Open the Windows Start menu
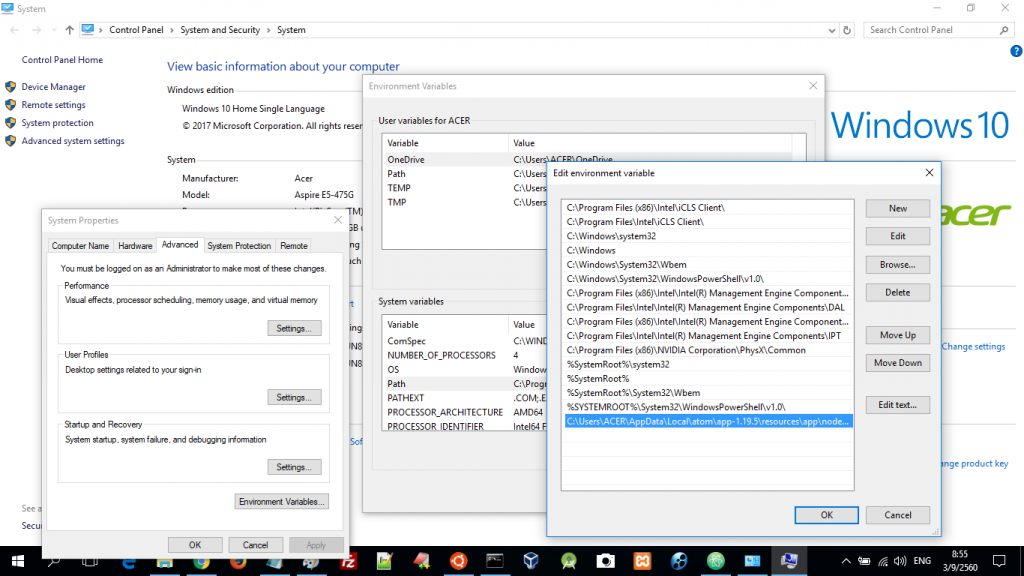1024x576 pixels. click(x=18, y=561)
